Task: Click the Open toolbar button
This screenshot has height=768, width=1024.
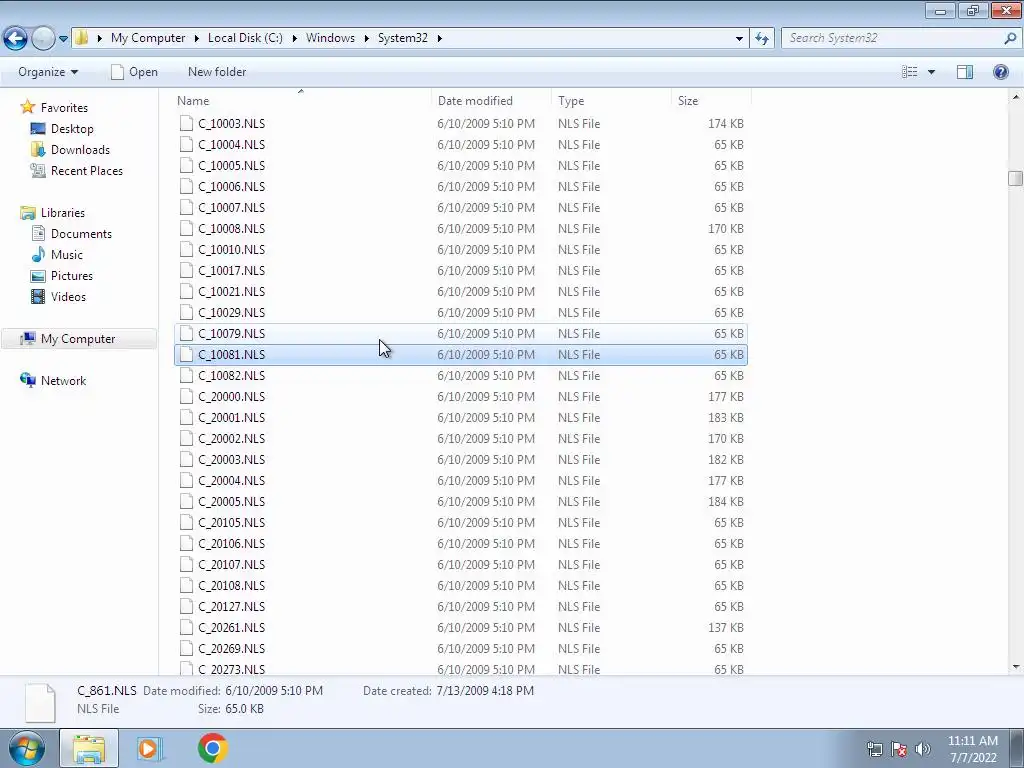Action: pyautogui.click(x=135, y=72)
